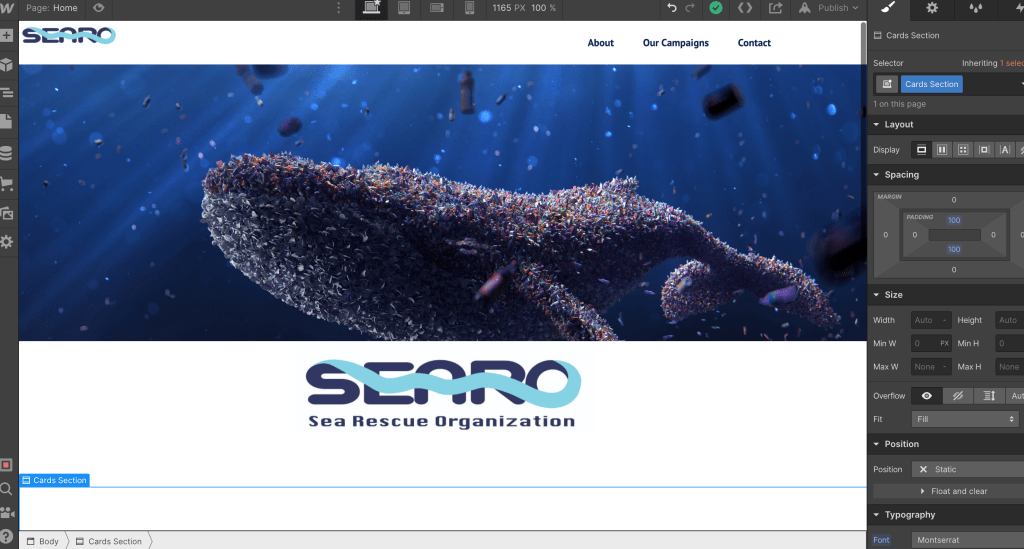This screenshot has height=549, width=1024.
Task: Open the Ecommerce cart panel
Action: click(x=7, y=183)
